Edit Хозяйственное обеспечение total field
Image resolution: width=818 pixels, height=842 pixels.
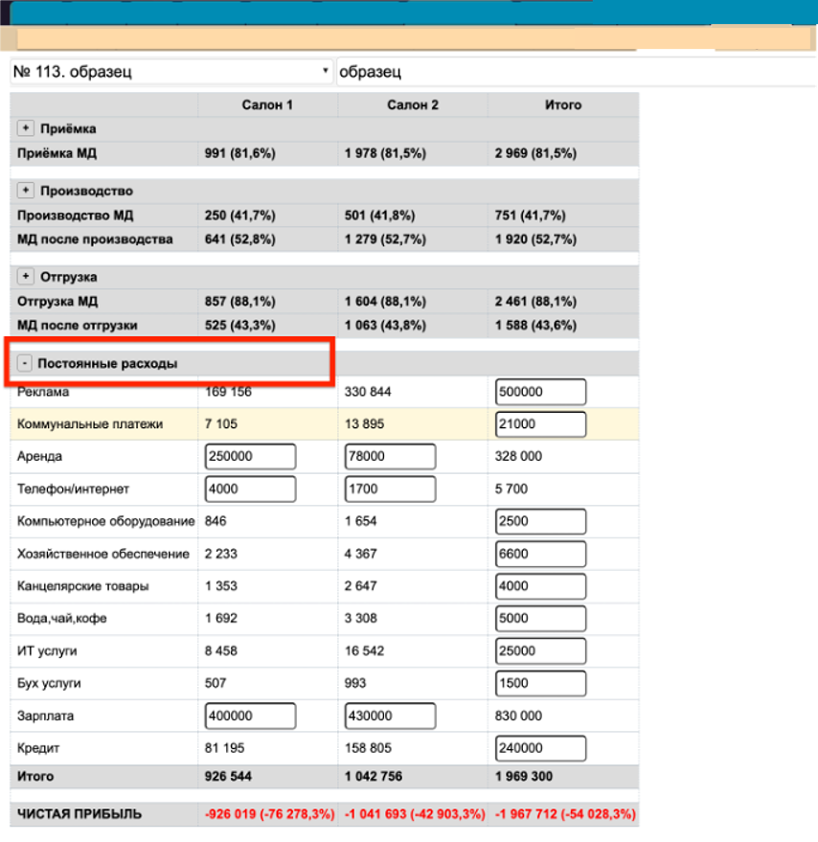541,554
